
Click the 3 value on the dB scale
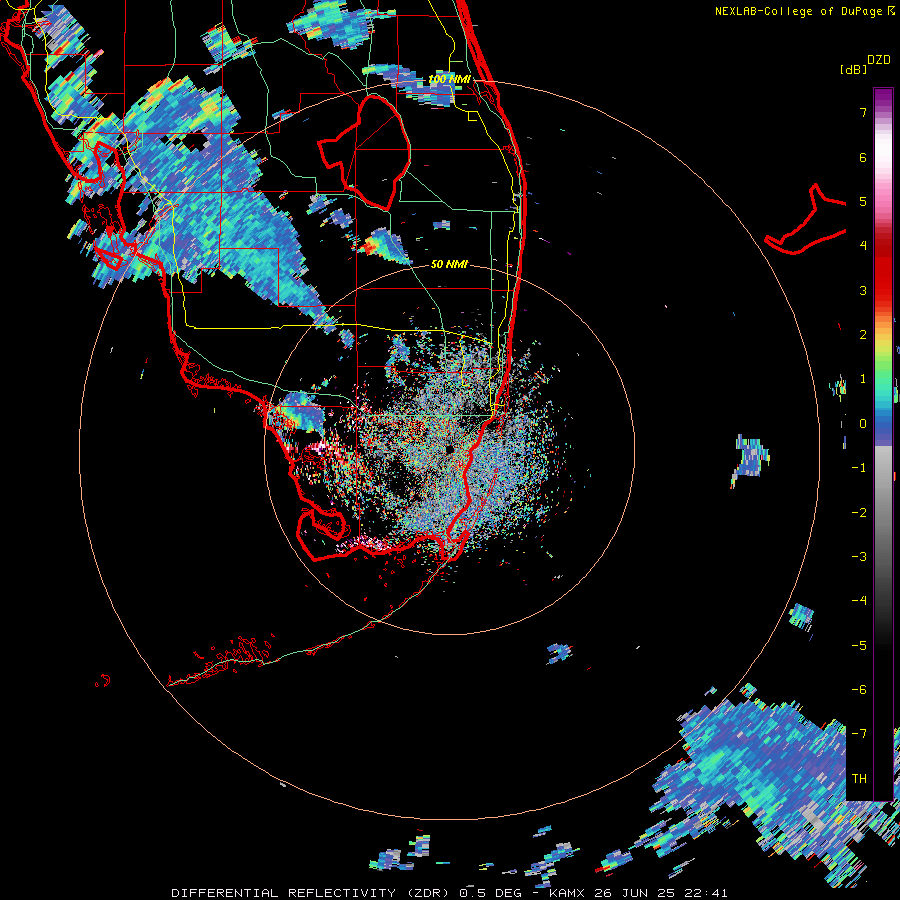click(863, 290)
